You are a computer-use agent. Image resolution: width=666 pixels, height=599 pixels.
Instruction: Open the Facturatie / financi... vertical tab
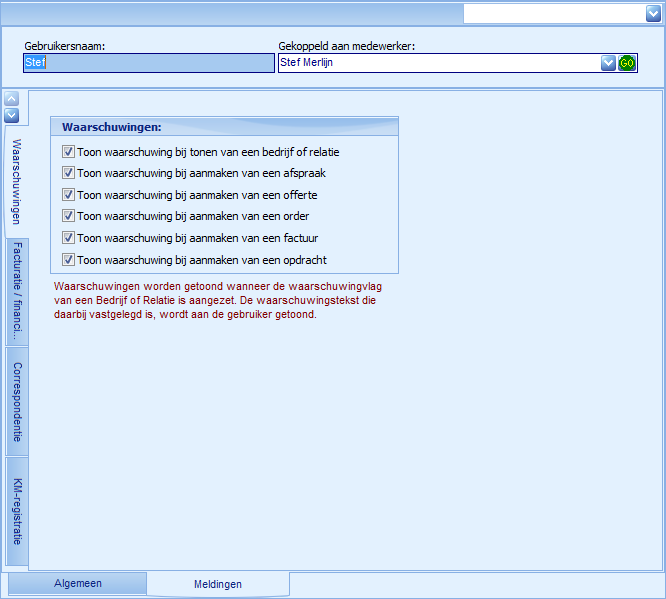pos(17,292)
